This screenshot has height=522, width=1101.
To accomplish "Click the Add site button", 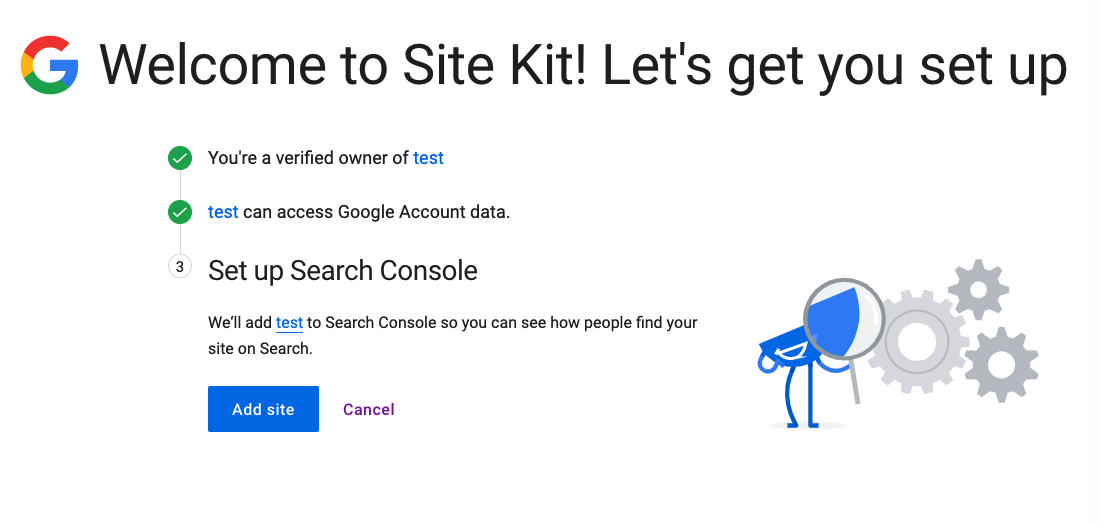I will pos(263,409).
